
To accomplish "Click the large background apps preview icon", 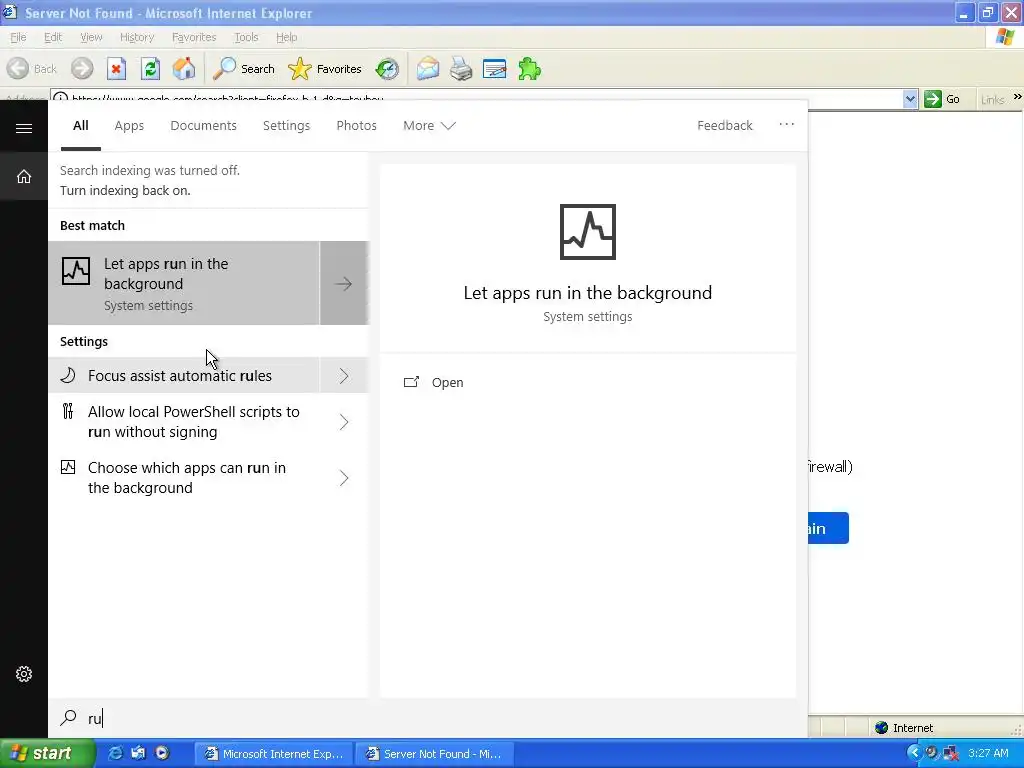I will [588, 232].
